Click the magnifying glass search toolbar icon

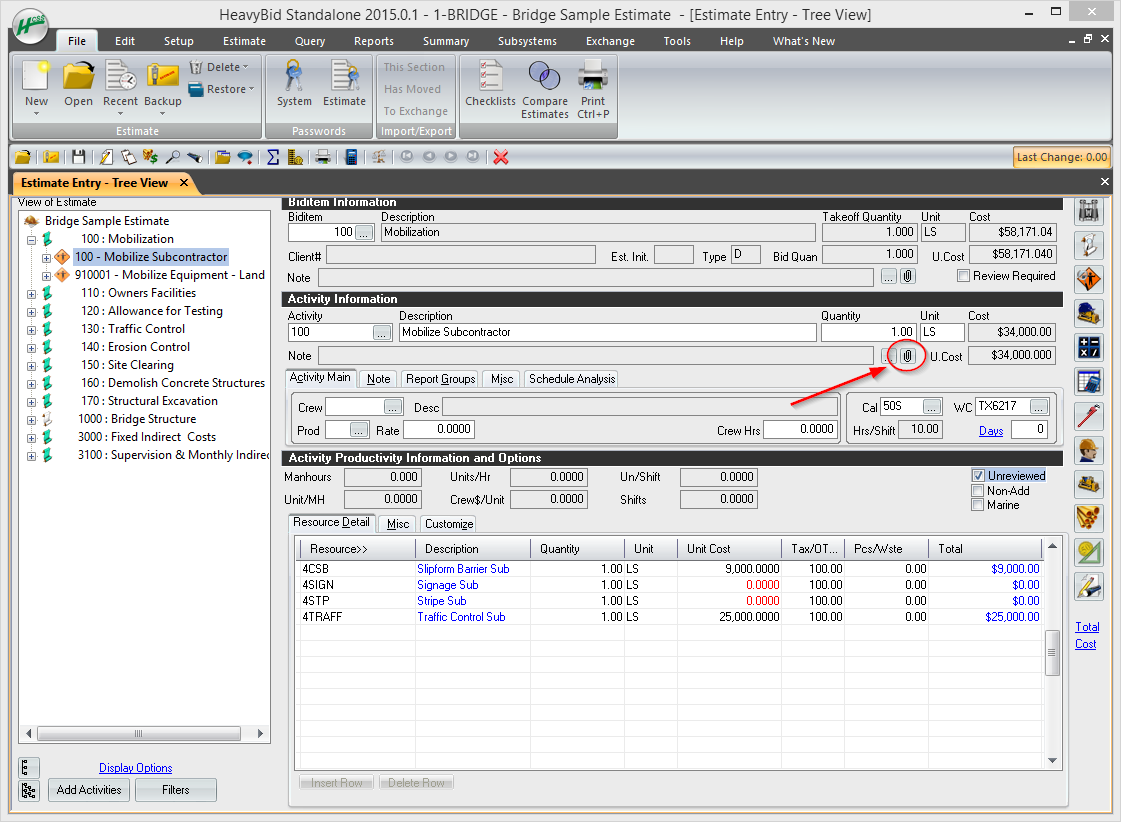click(170, 157)
